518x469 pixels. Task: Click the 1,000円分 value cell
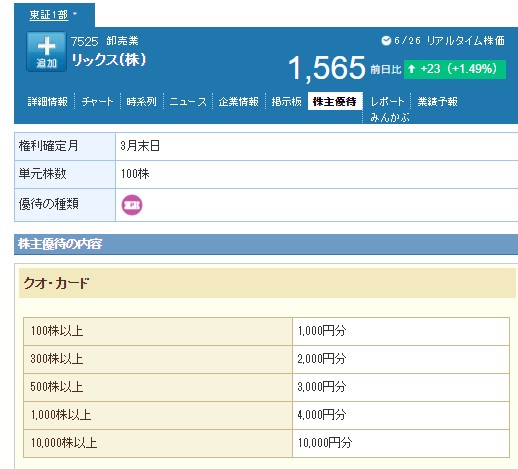pyautogui.click(x=401, y=331)
